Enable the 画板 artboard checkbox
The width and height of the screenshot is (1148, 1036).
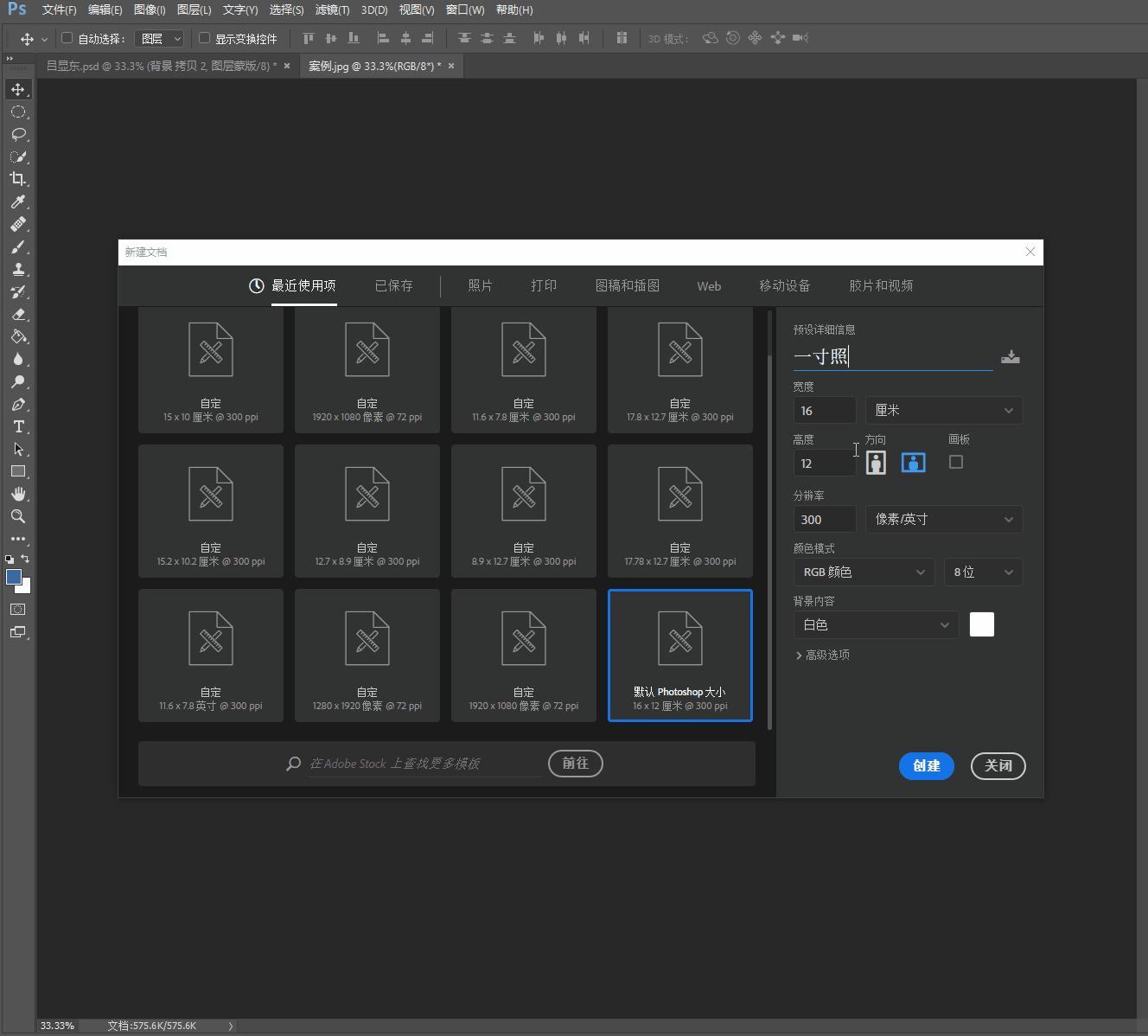(x=955, y=462)
